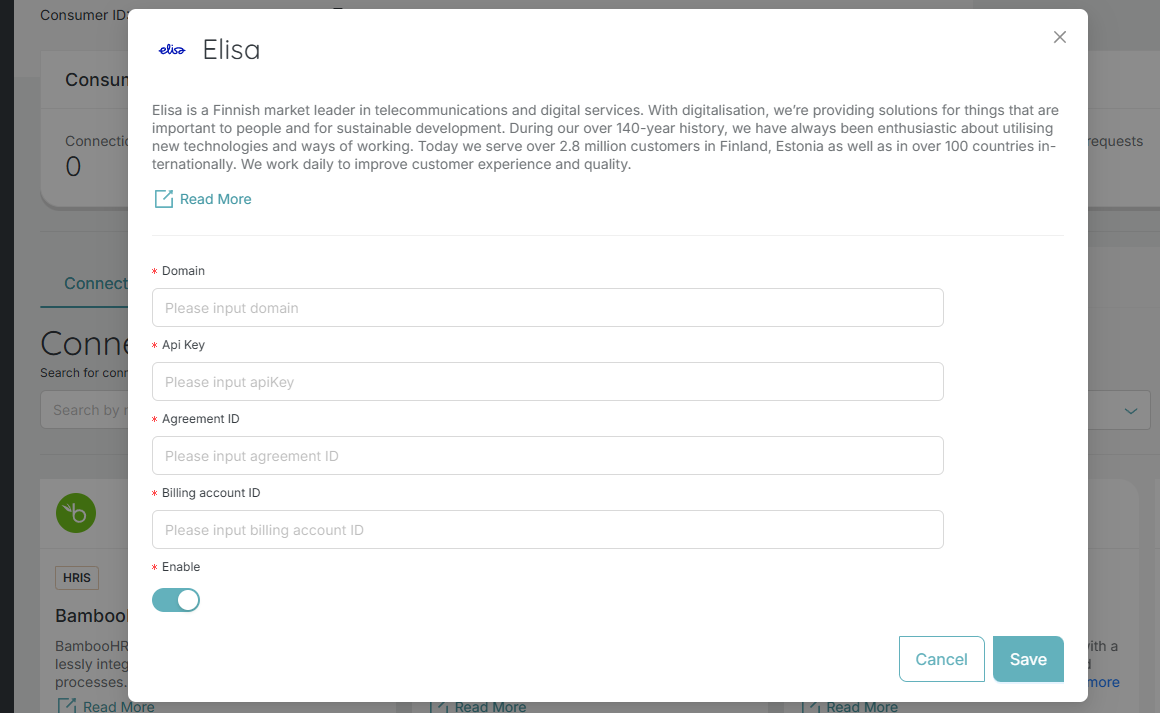
Task: Click the search connectors field in the background
Action: (x=84, y=410)
